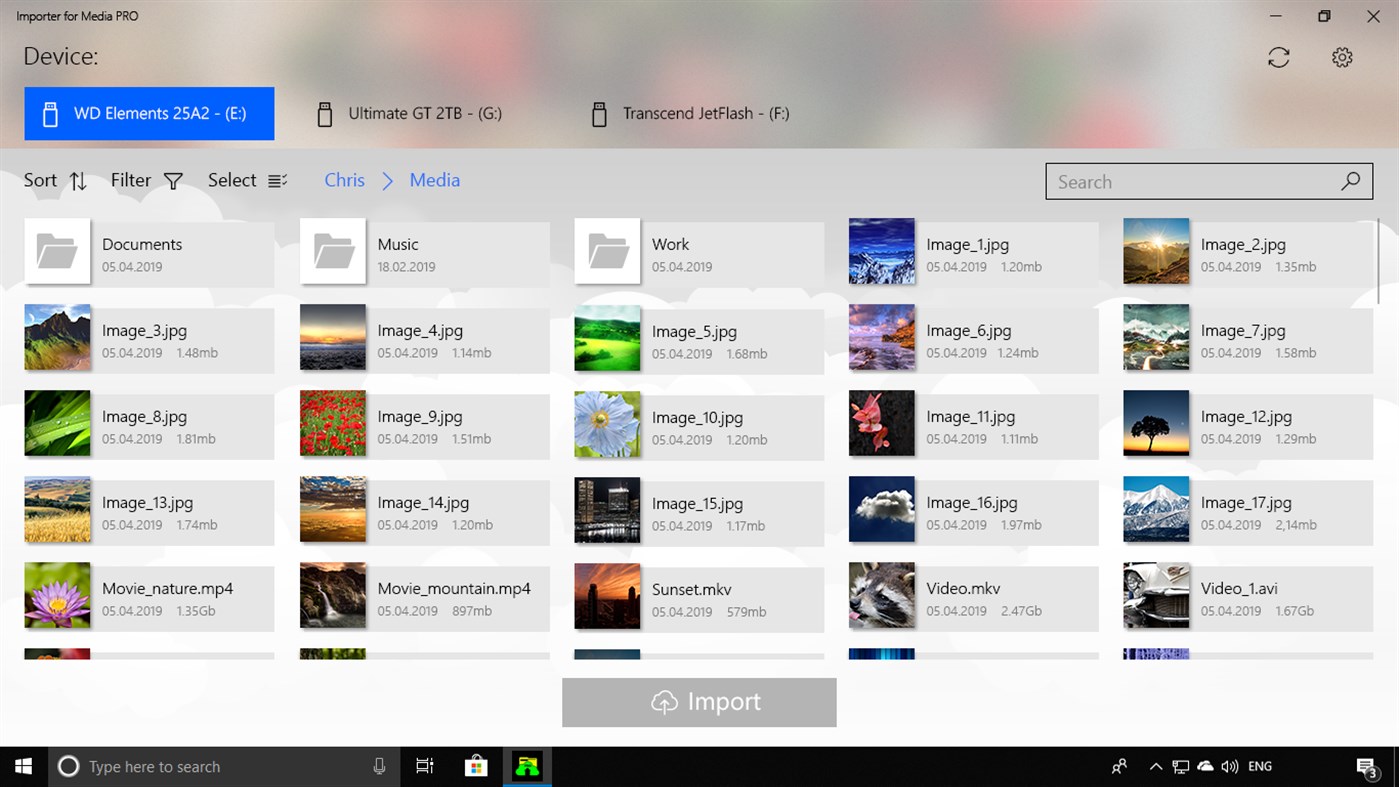
Task: Select the Sunset.mkv file entry
Action: [x=700, y=598]
